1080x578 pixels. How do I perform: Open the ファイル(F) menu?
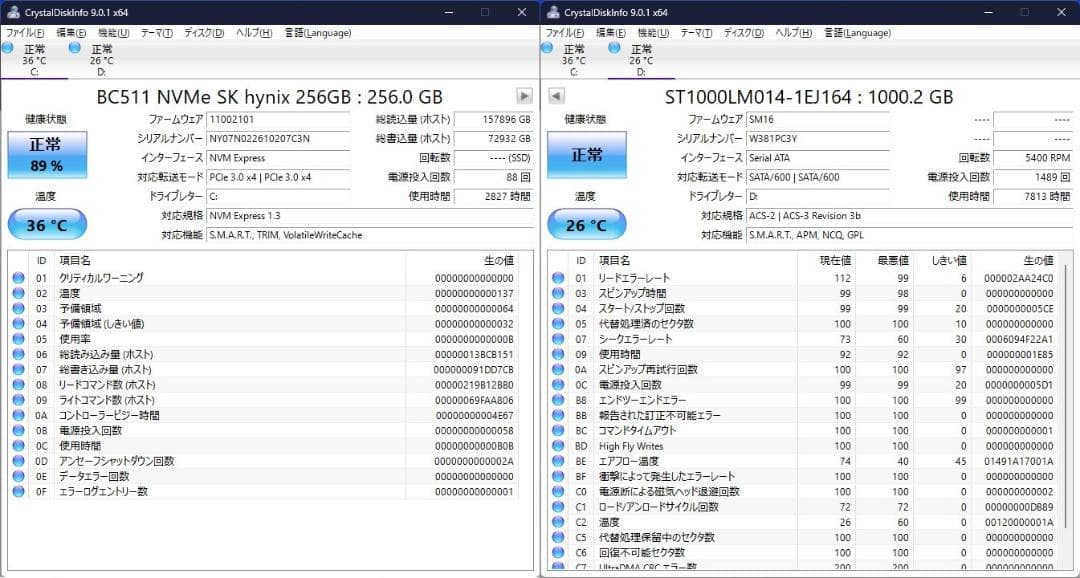tap(23, 32)
